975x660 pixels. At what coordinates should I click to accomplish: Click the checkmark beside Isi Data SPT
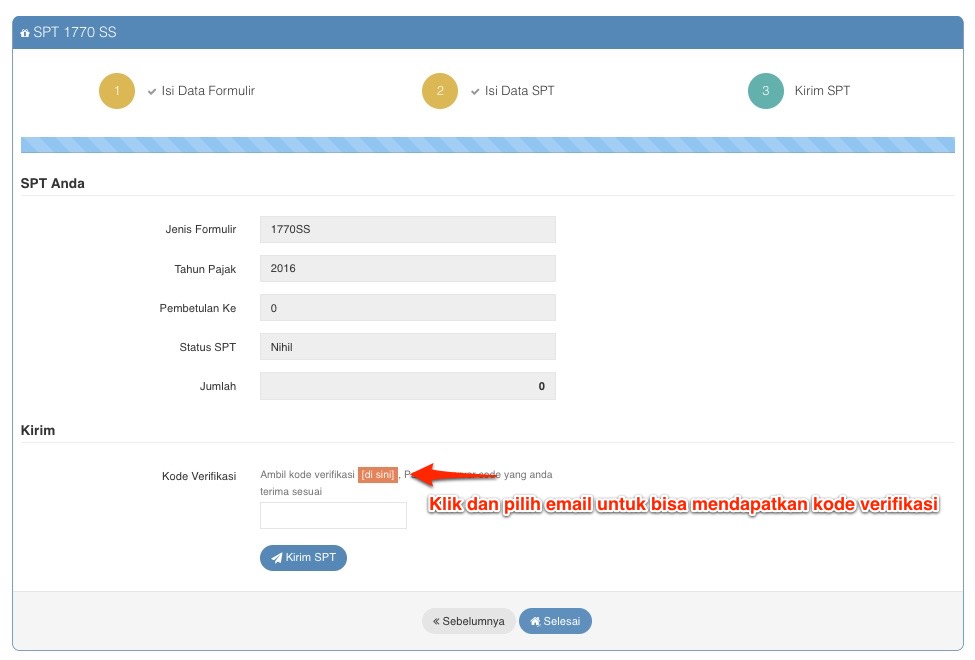475,90
